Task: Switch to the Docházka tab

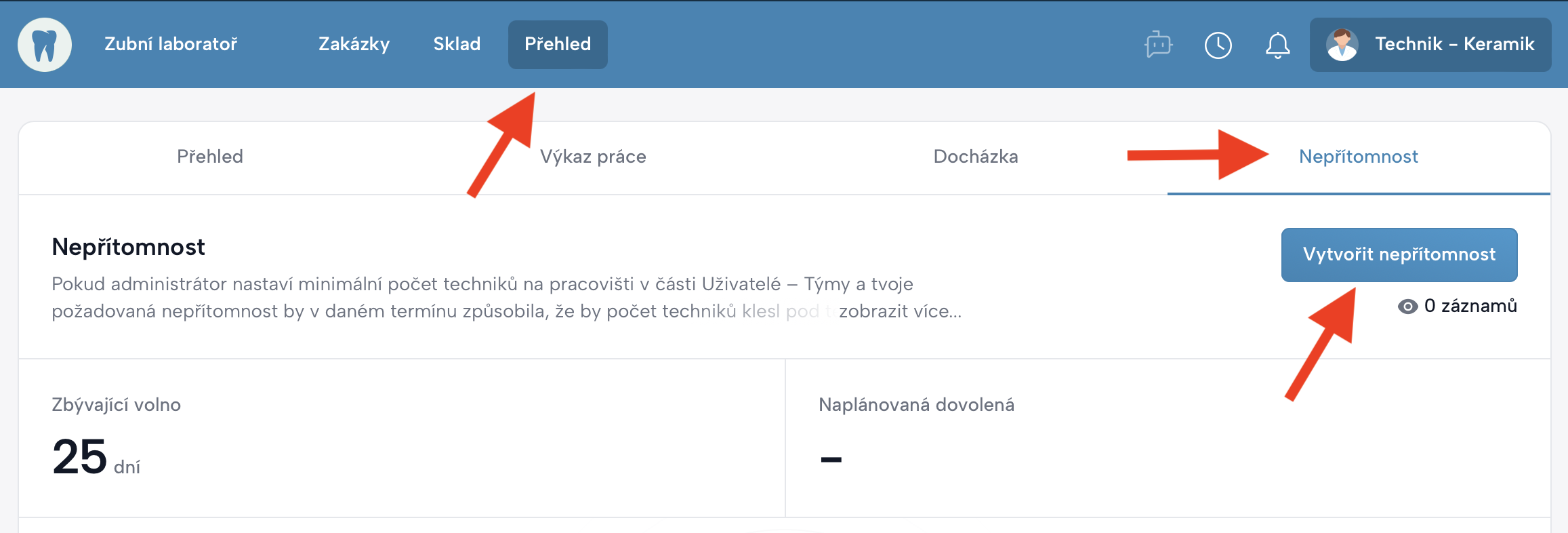Action: pyautogui.click(x=976, y=157)
